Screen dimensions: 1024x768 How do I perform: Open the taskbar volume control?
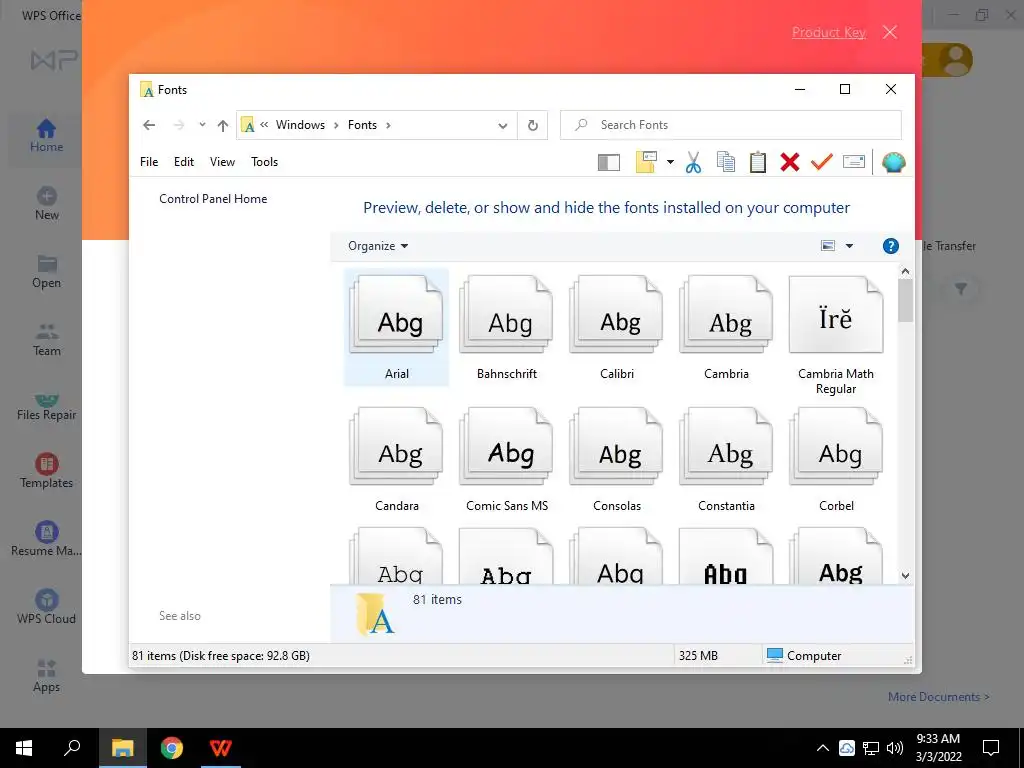(895, 748)
